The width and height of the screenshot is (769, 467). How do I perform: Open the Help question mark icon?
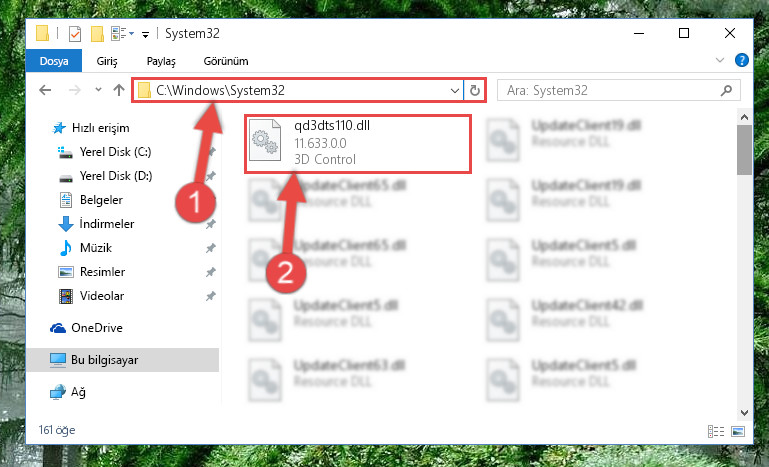742,60
